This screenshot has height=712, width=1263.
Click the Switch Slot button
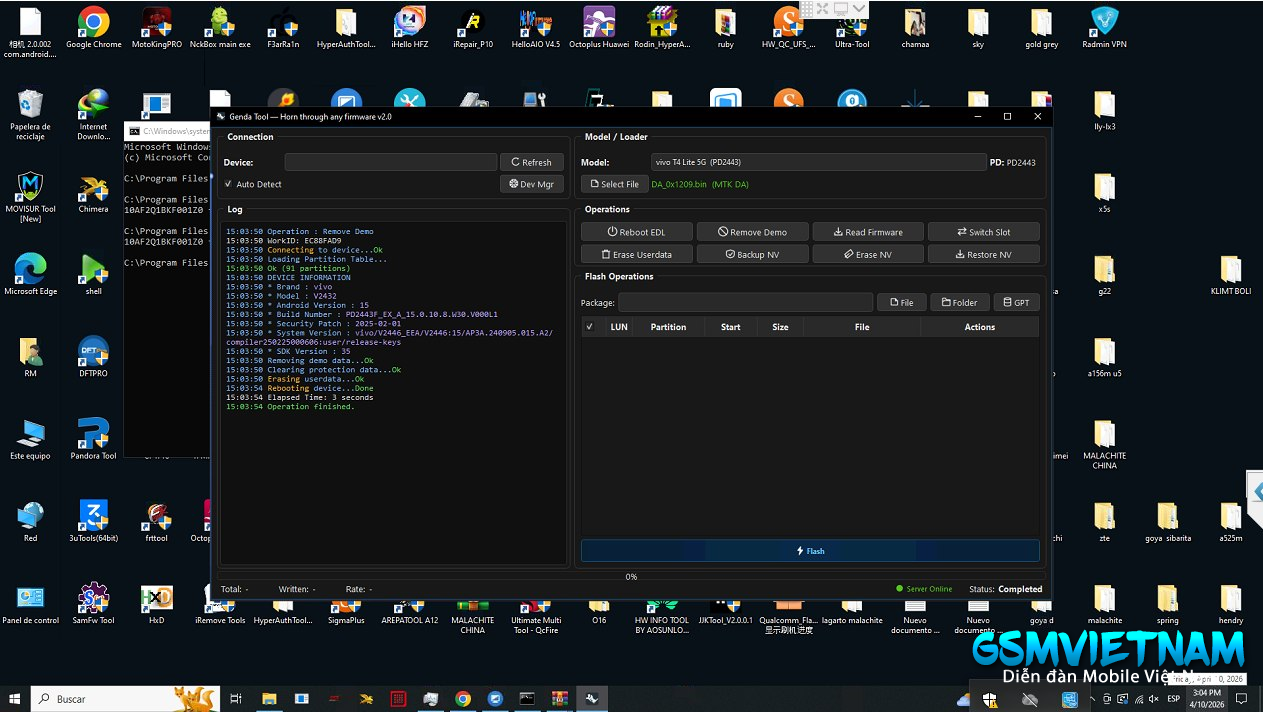pyautogui.click(x=983, y=232)
